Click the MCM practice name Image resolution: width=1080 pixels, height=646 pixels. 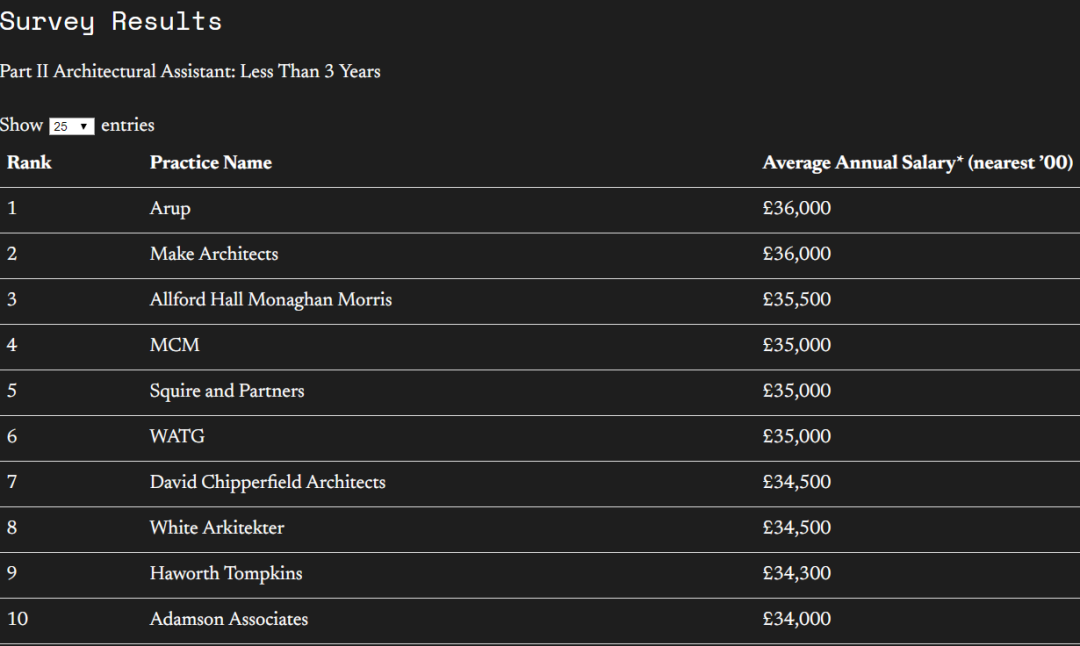[175, 345]
